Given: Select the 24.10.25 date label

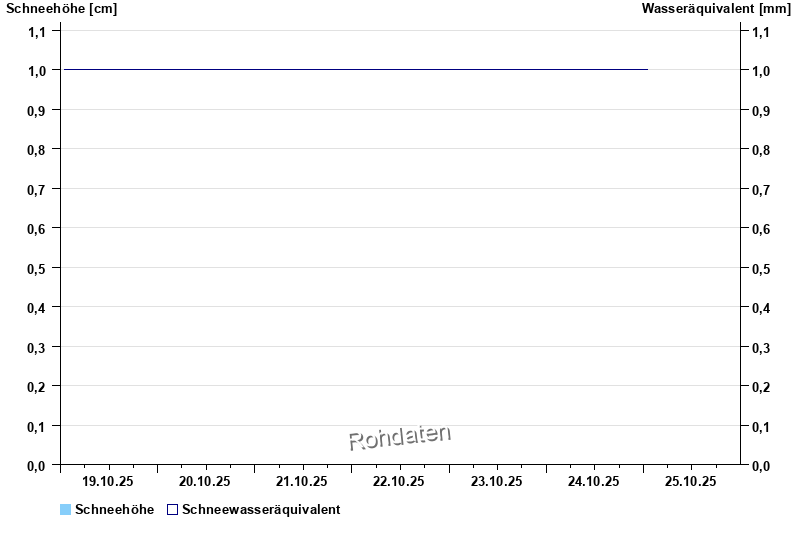Looking at the screenshot, I should (594, 482).
